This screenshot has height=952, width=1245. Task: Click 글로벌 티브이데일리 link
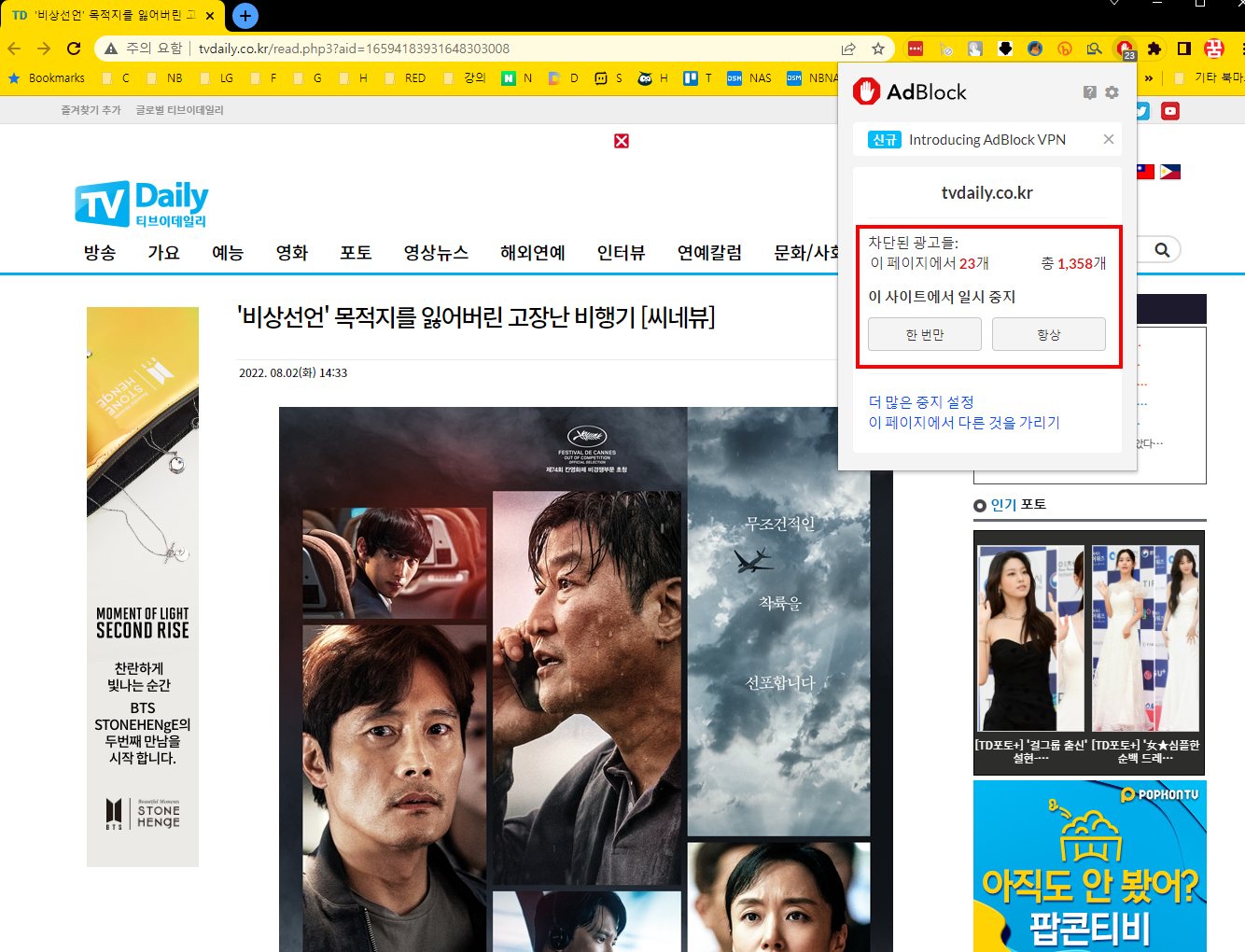(180, 110)
